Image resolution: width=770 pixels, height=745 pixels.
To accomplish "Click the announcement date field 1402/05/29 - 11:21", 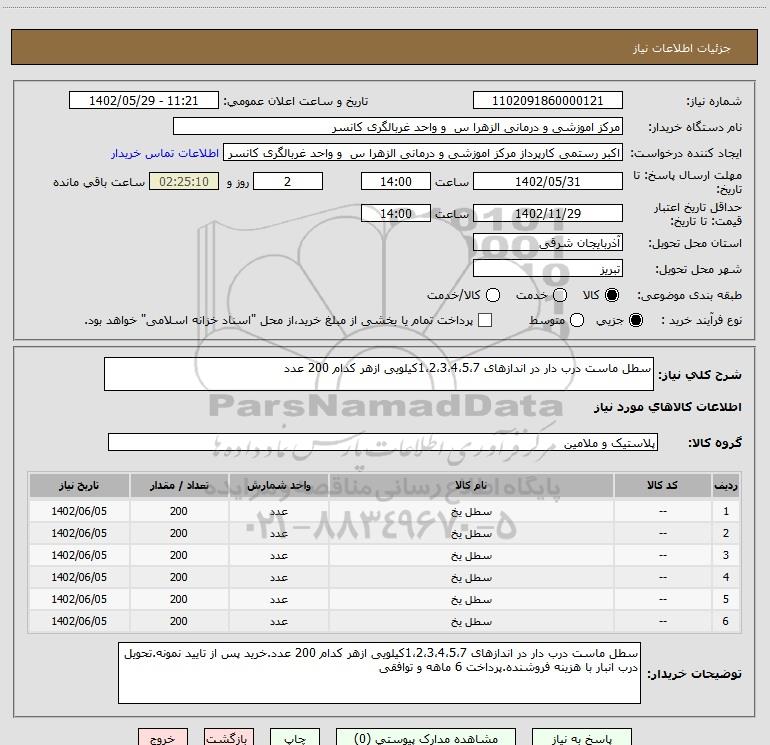I will (x=144, y=100).
